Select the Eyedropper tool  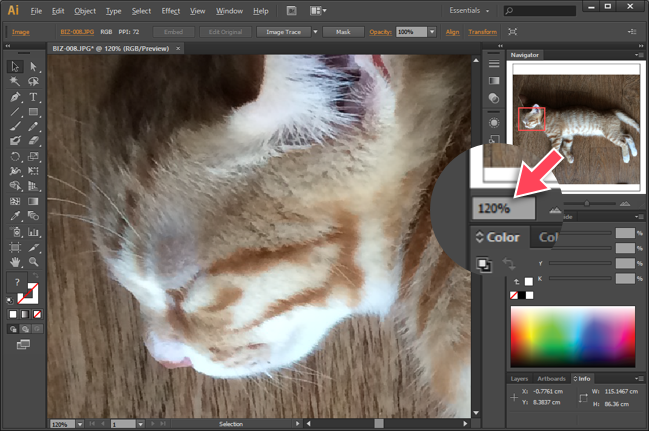point(15,216)
